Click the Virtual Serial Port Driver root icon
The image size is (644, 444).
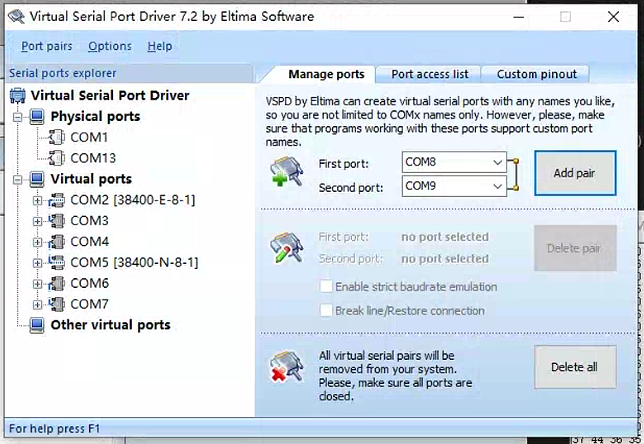point(18,95)
